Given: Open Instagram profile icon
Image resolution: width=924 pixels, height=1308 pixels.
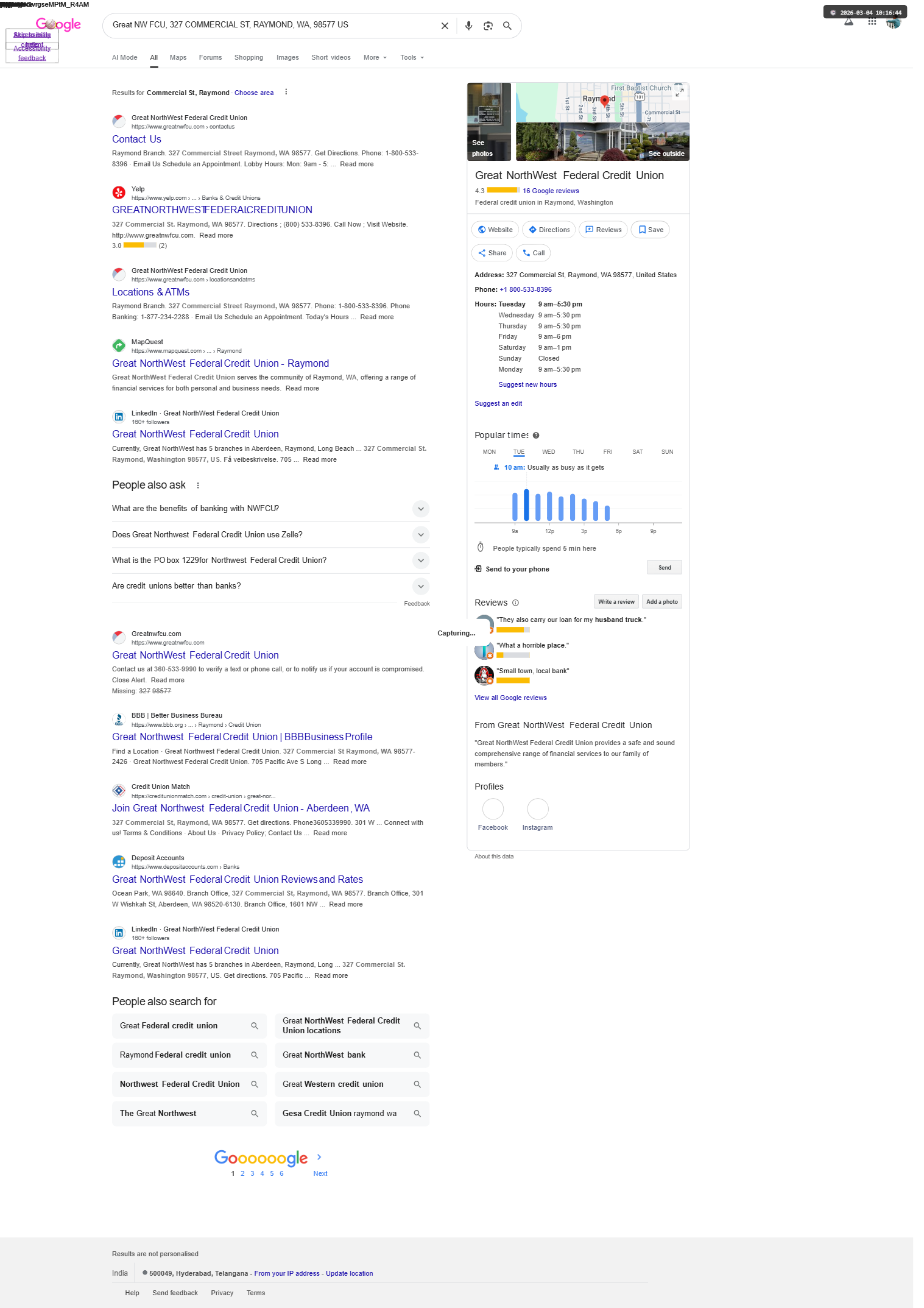Looking at the screenshot, I should tap(538, 809).
